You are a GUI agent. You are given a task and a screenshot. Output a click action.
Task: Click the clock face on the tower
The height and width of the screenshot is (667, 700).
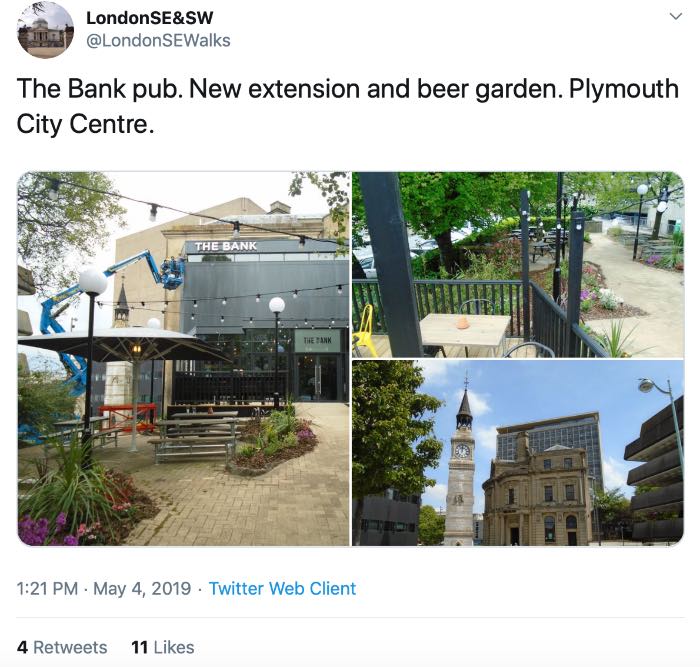[462, 451]
